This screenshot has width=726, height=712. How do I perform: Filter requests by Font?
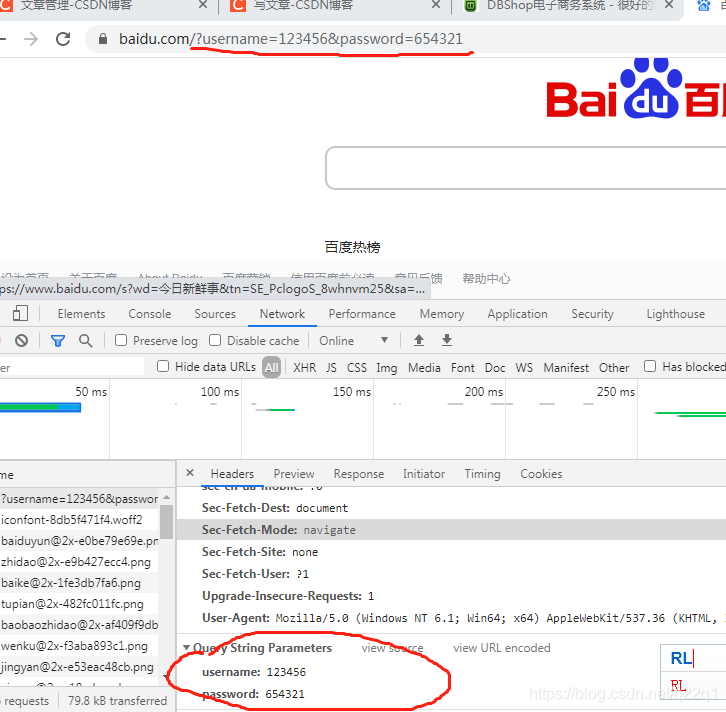point(463,368)
